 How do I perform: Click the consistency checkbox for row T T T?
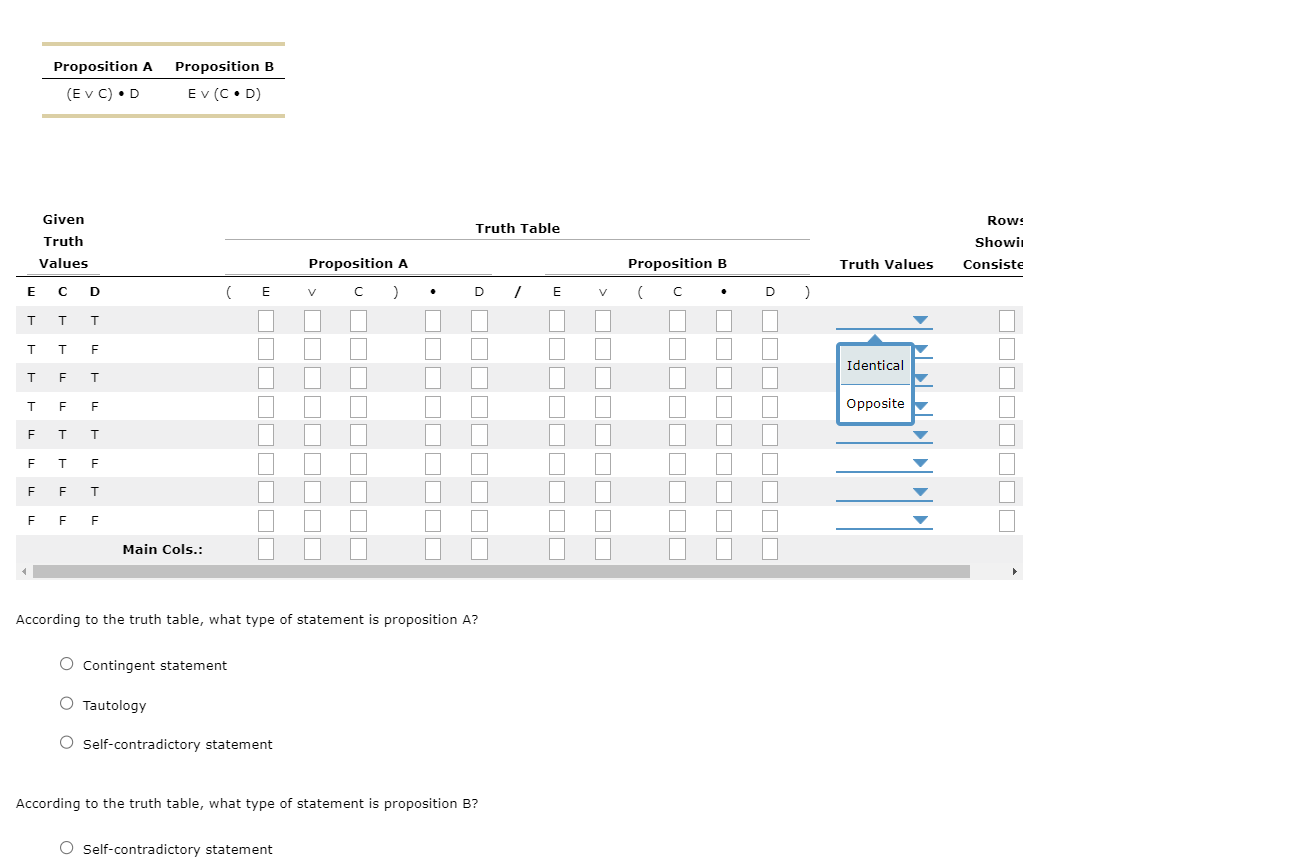click(1007, 320)
